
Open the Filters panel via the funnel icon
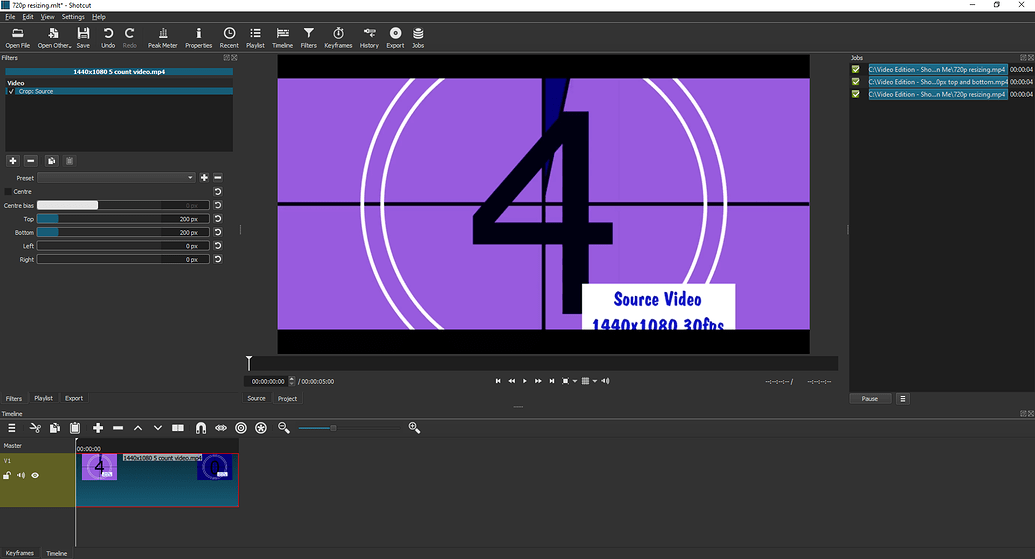[308, 38]
